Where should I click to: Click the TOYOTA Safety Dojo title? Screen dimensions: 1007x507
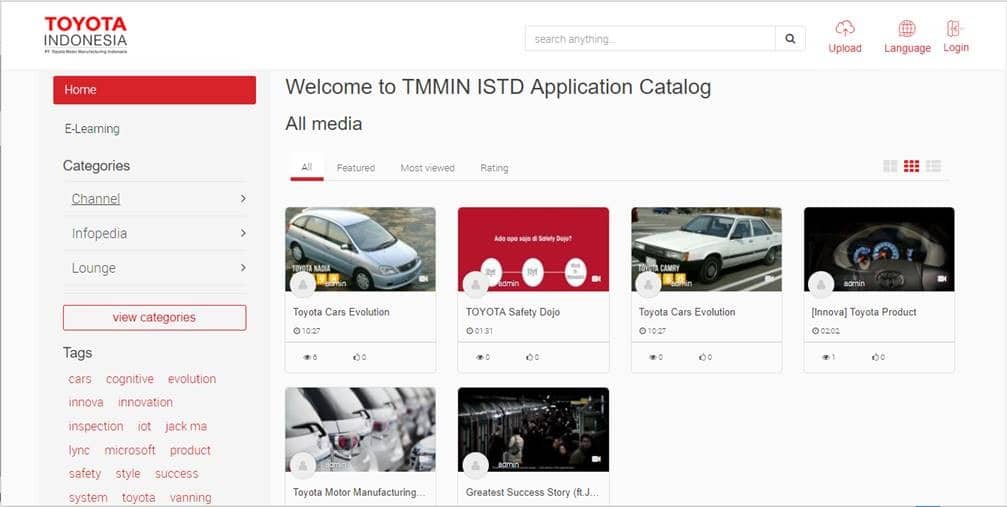point(512,312)
